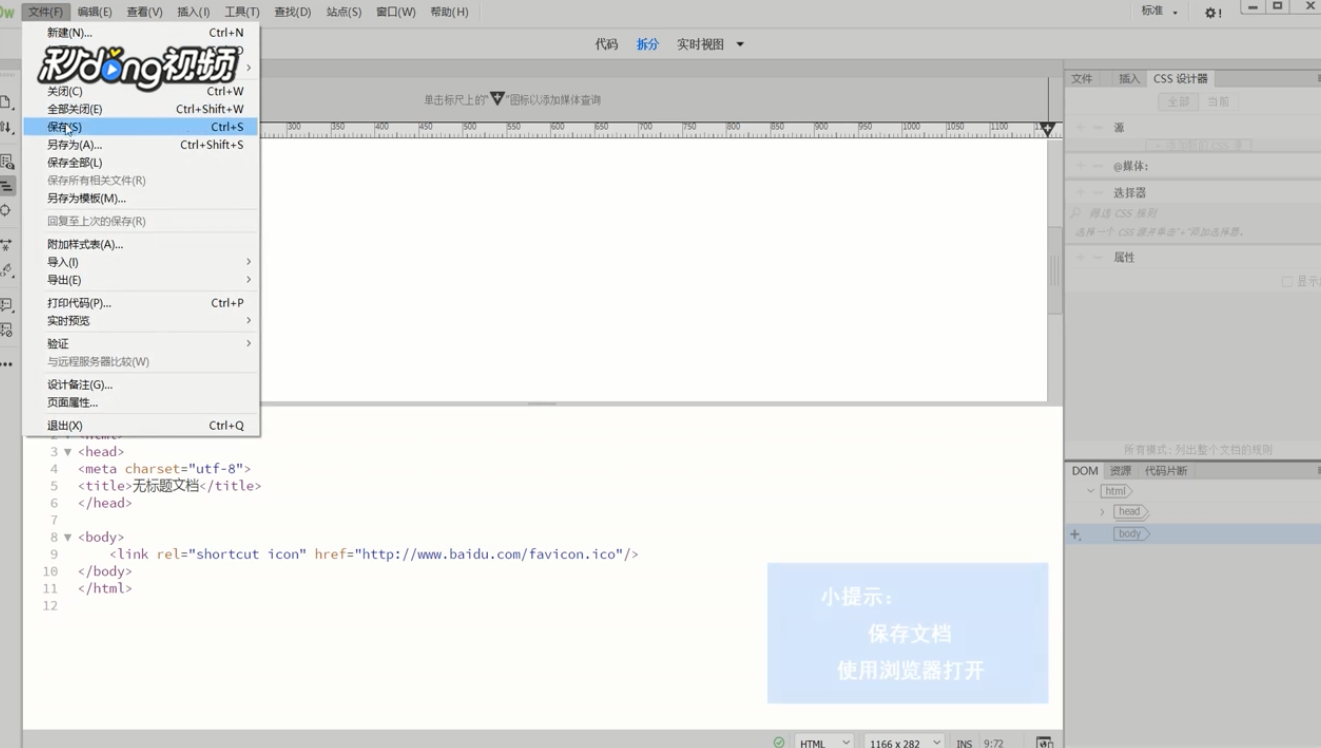Click the live view vertical scrollbar
The width and height of the screenshot is (1321, 748).
1054,270
